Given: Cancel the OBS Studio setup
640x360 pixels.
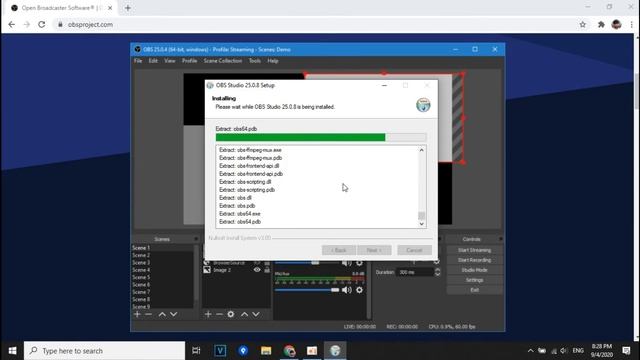Looking at the screenshot, I should [414, 250].
